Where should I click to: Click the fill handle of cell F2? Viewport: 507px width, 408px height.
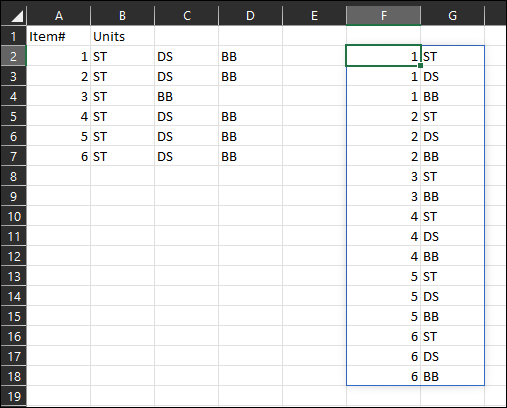(420, 66)
